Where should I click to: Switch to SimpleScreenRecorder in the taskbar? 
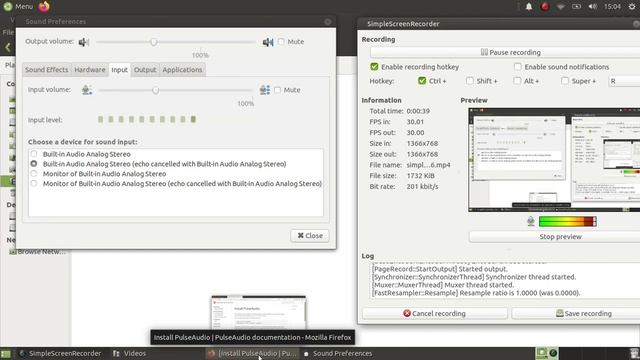pos(60,353)
